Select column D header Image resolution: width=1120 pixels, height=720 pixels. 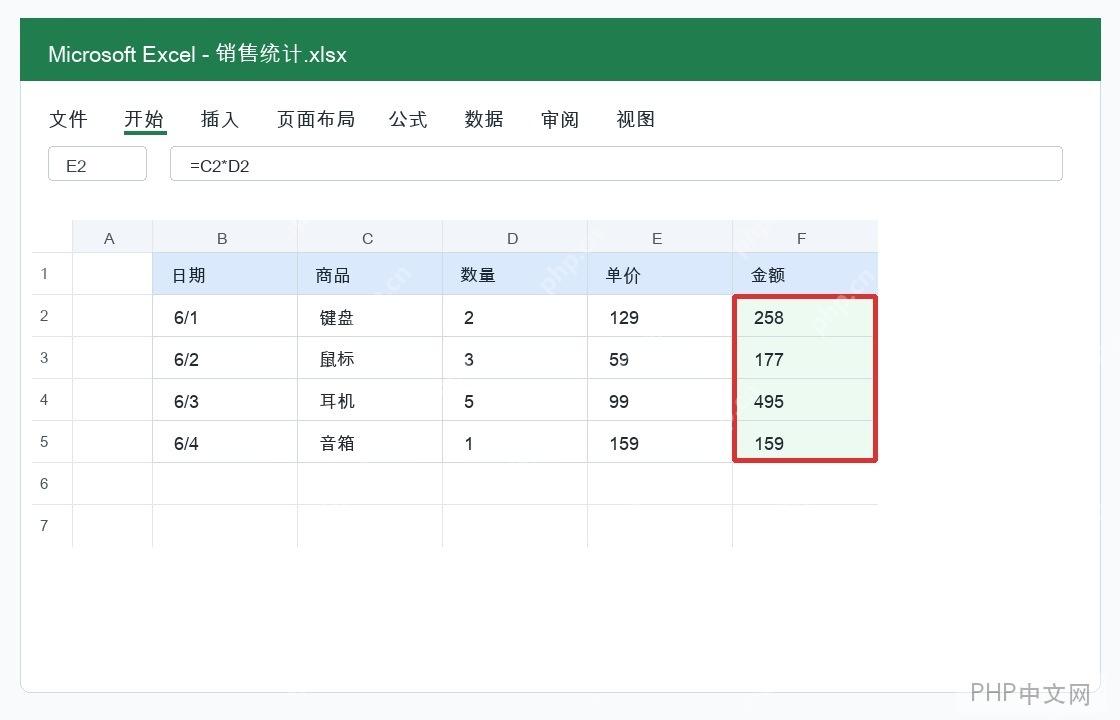(515, 237)
